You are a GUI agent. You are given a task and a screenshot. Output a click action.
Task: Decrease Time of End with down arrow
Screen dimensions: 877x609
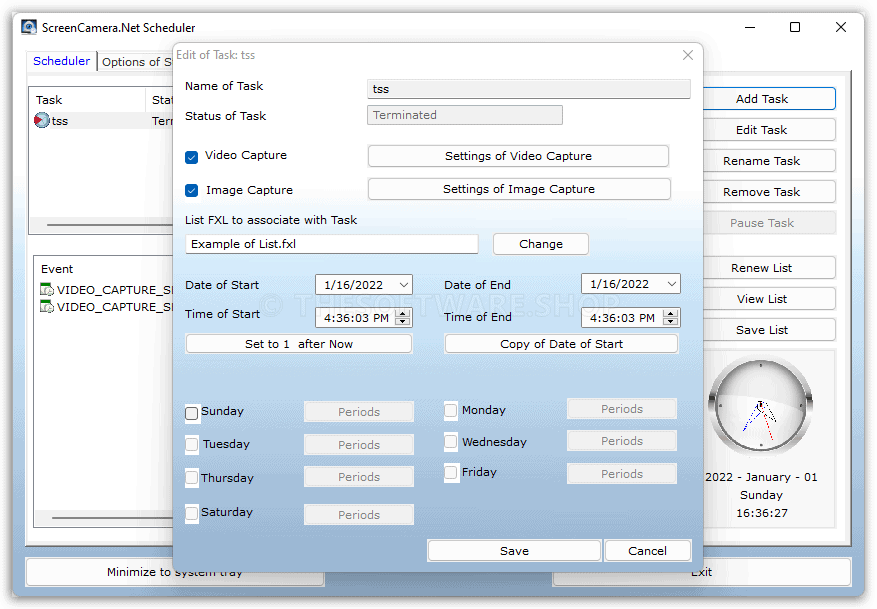(672, 322)
